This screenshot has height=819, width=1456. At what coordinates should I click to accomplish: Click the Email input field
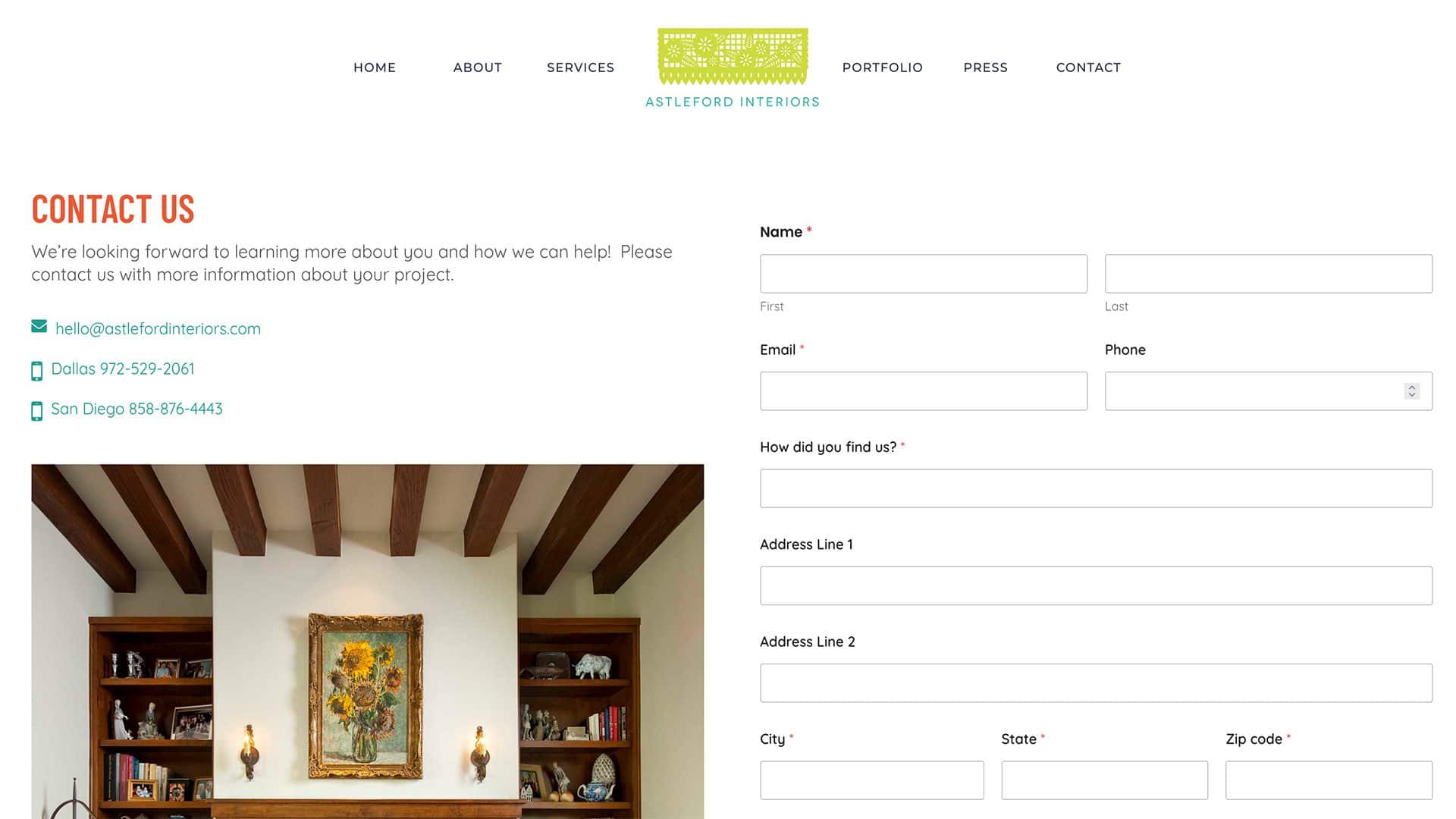click(924, 391)
